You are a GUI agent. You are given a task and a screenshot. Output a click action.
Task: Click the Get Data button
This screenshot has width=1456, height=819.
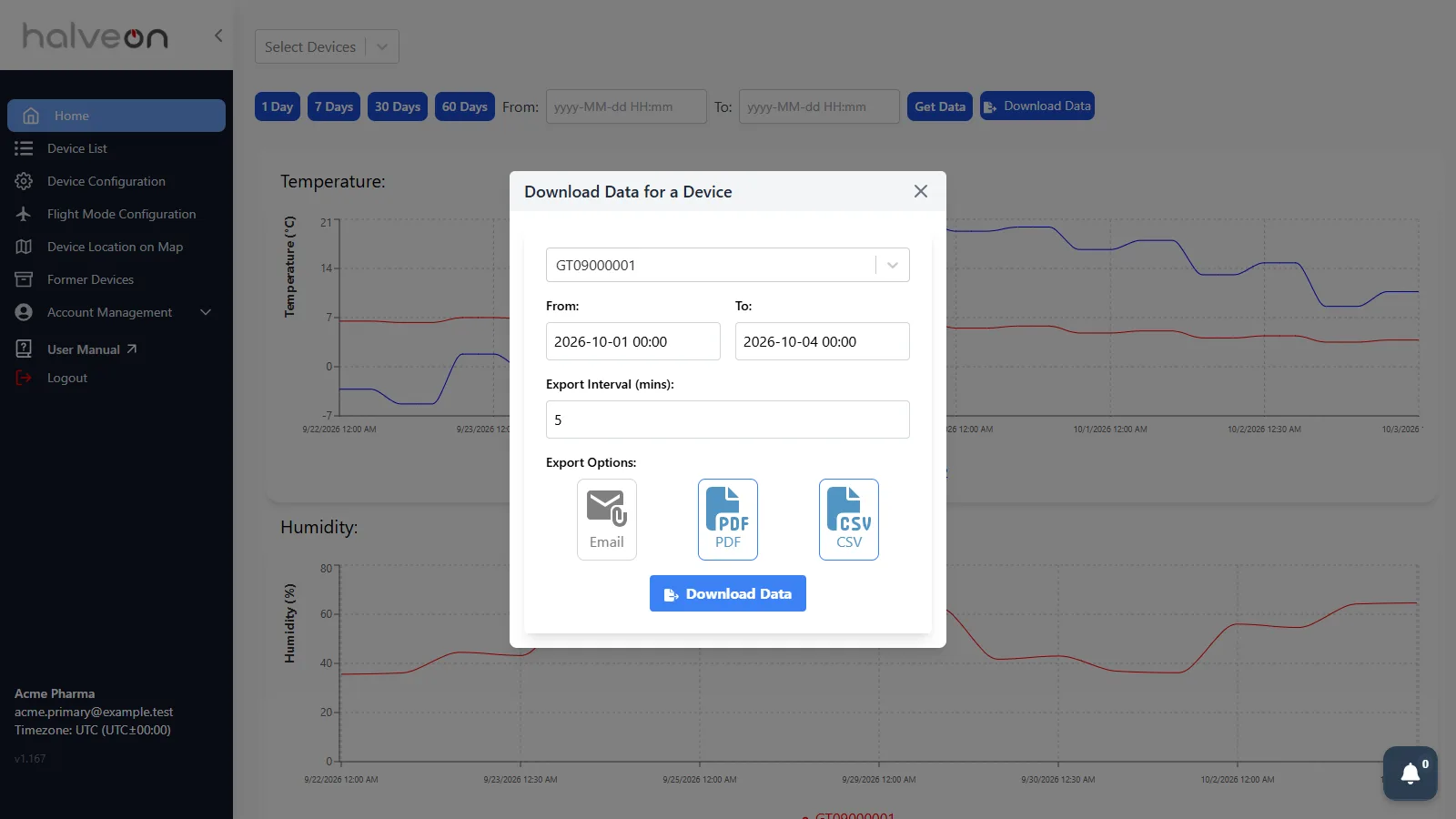point(940,106)
